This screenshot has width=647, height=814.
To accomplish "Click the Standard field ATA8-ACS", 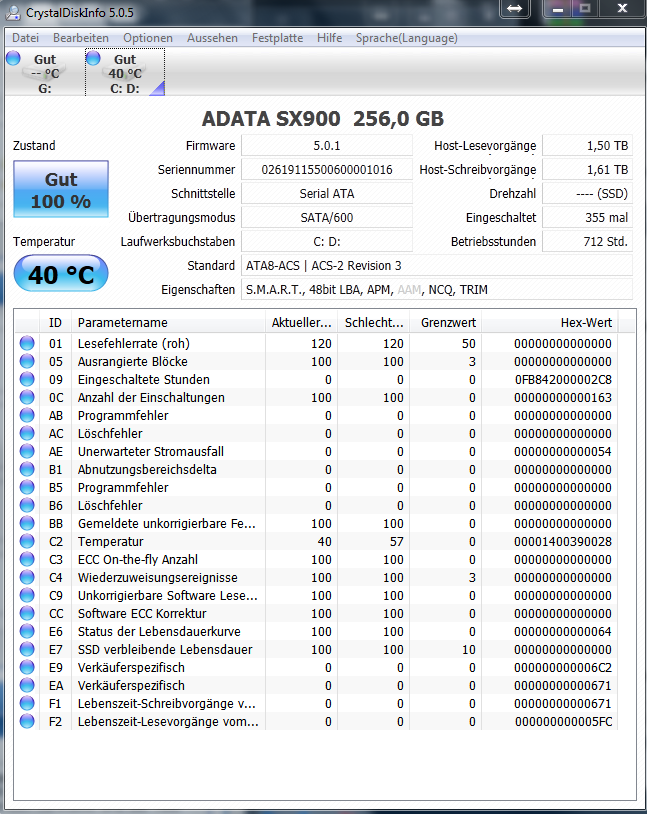I will point(437,265).
